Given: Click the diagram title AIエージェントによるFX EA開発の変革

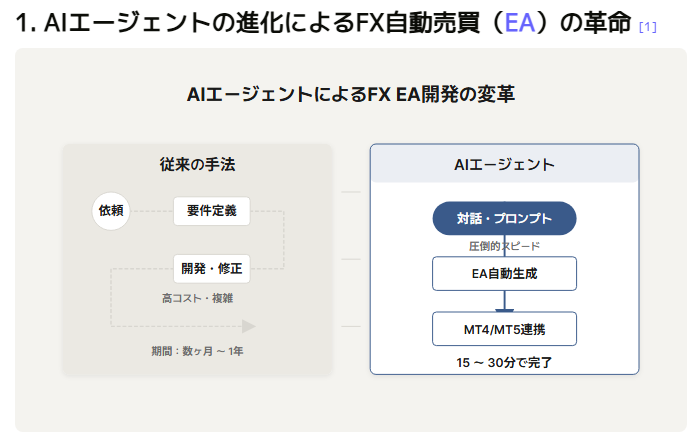Looking at the screenshot, I should (x=351, y=94).
